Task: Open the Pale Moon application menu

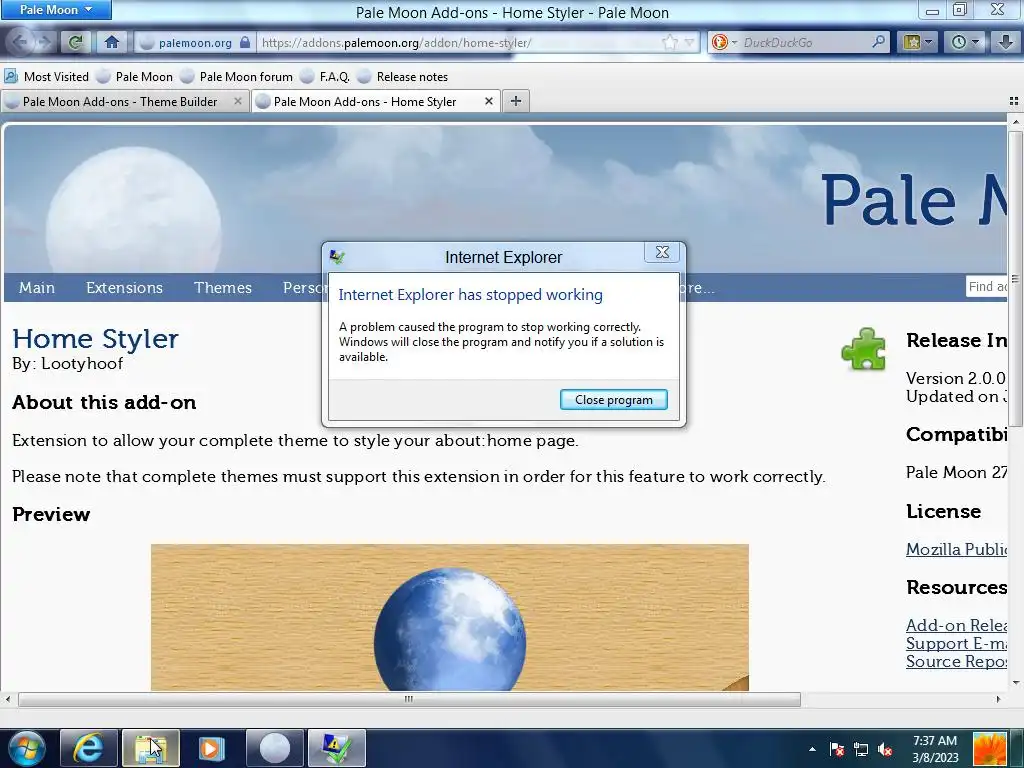Action: [56, 10]
